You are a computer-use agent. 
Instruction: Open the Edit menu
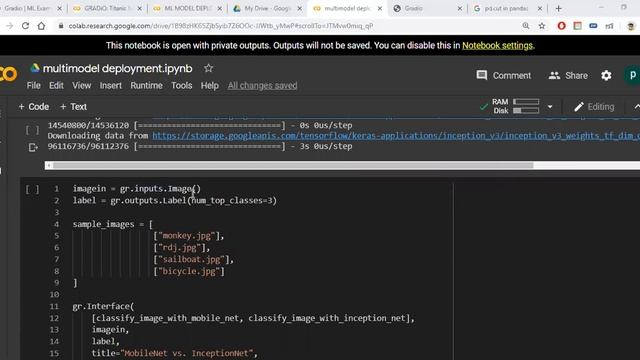click(x=56, y=85)
